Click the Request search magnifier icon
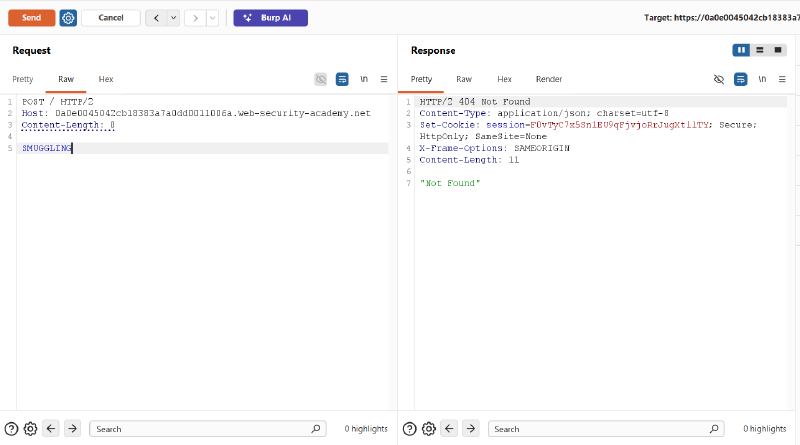The image size is (800, 445). [x=316, y=429]
